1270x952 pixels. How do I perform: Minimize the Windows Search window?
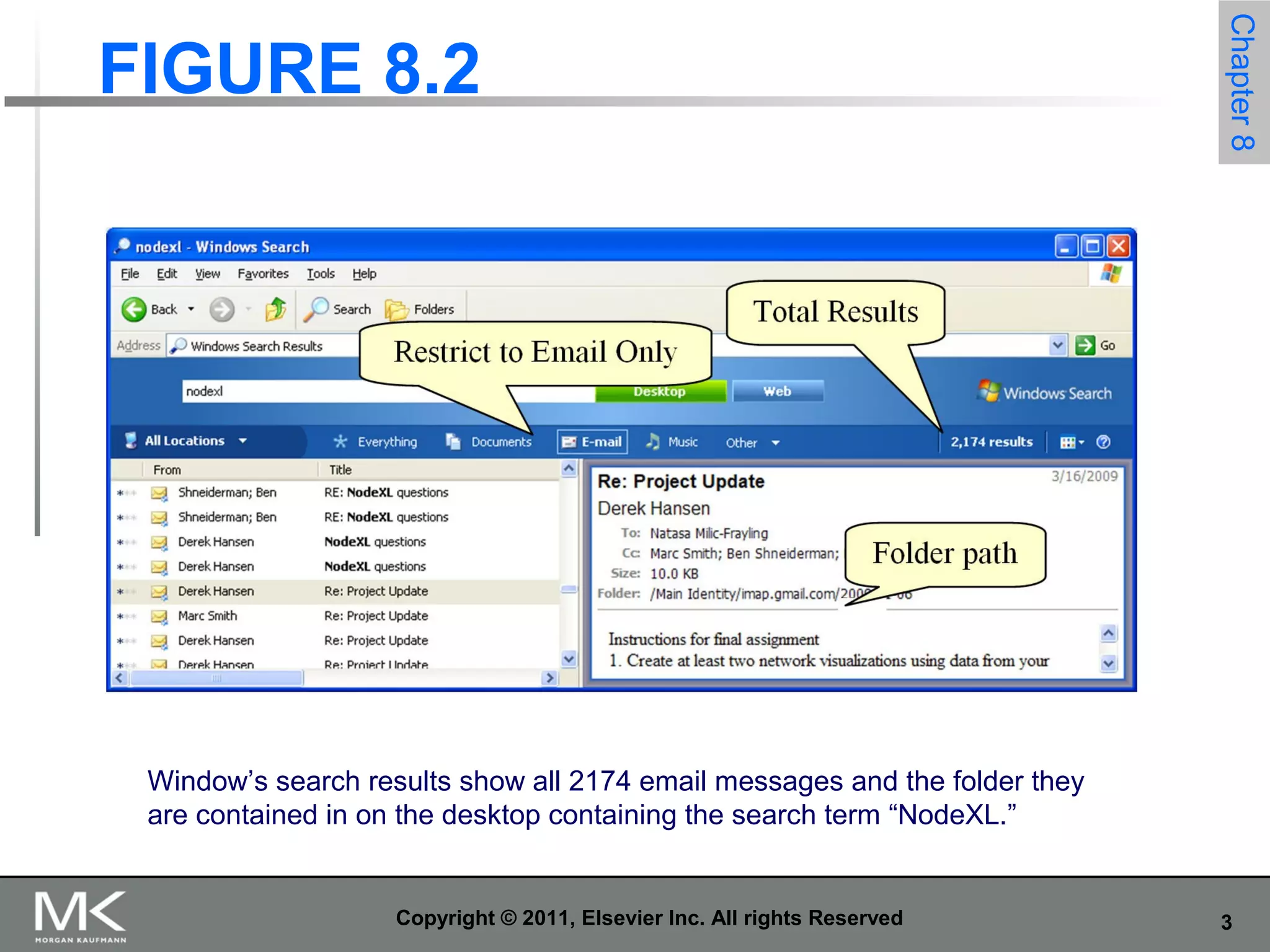point(1065,247)
